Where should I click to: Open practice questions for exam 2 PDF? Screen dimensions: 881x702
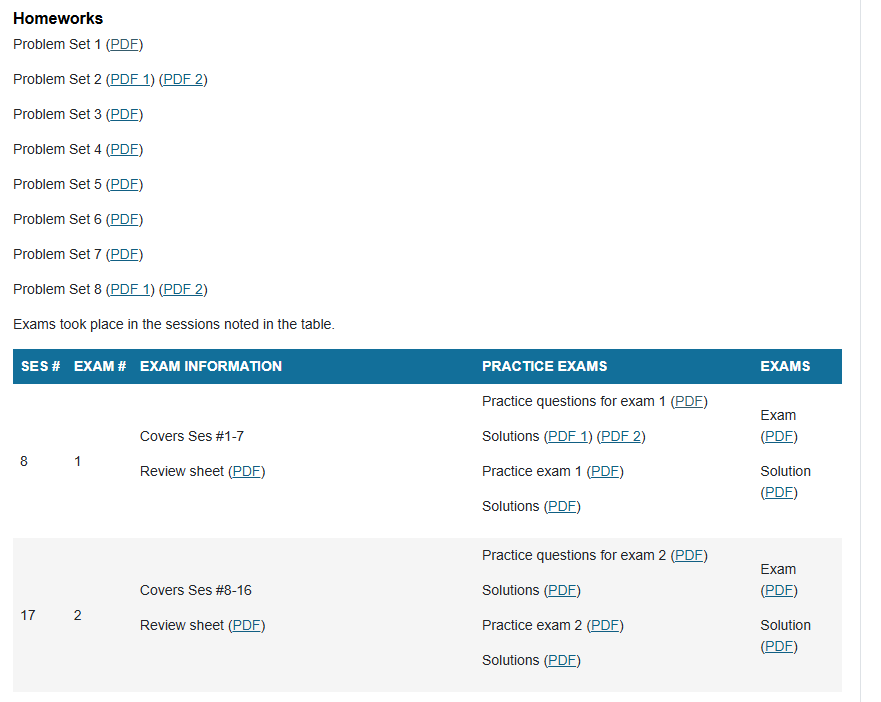tap(689, 555)
